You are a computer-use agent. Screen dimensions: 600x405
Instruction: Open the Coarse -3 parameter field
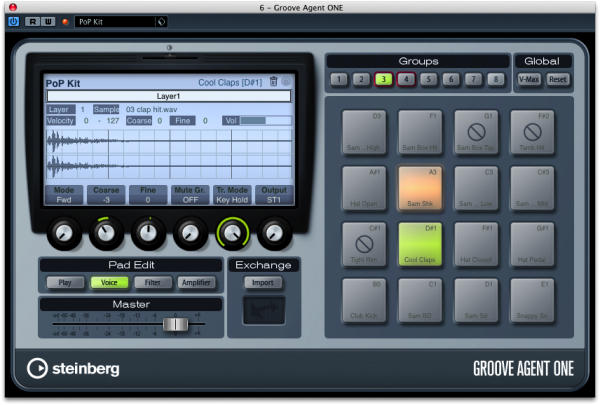coord(106,195)
